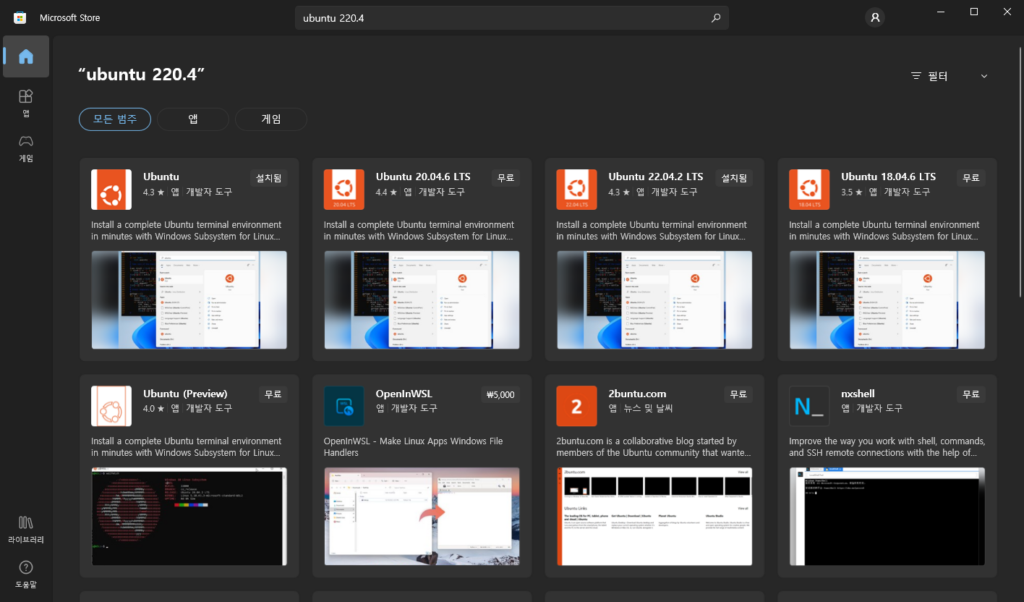Select the 앱 filter pill
Viewport: 1024px width, 602px height.
pos(193,119)
